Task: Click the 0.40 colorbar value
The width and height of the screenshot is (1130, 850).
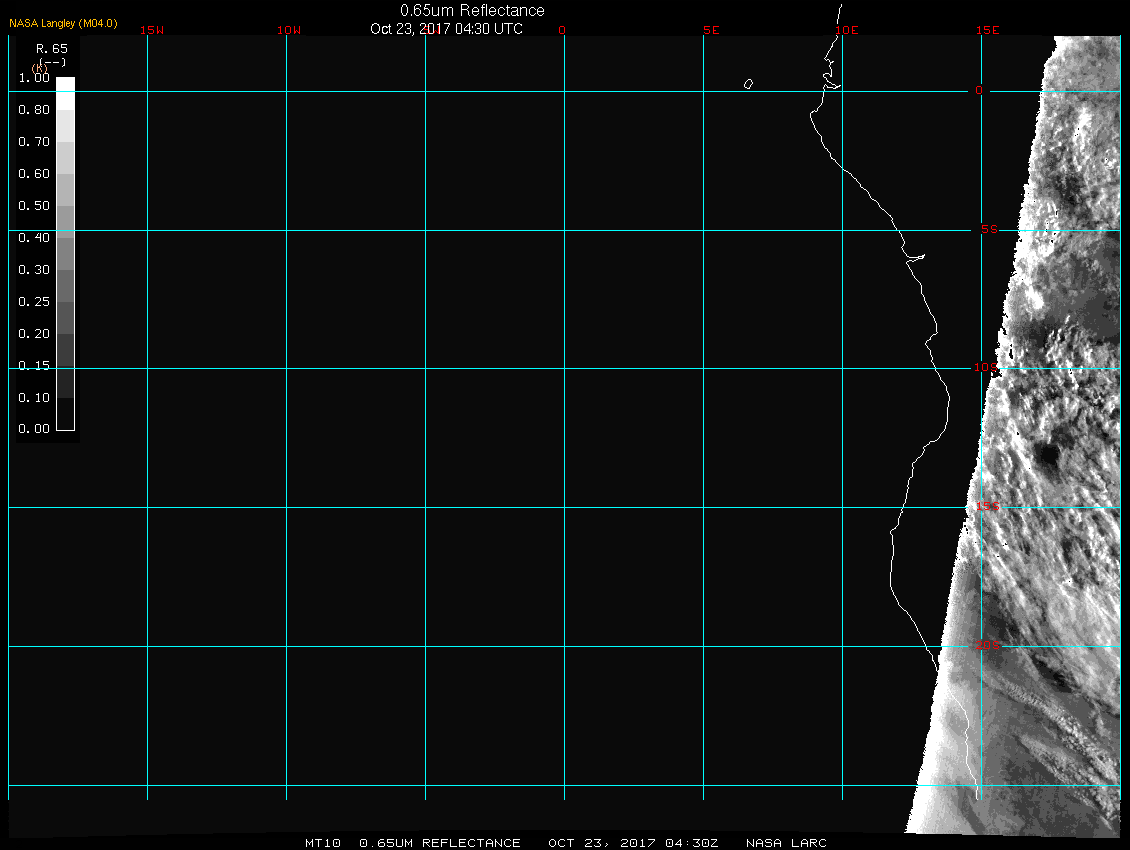Action: (x=34, y=238)
